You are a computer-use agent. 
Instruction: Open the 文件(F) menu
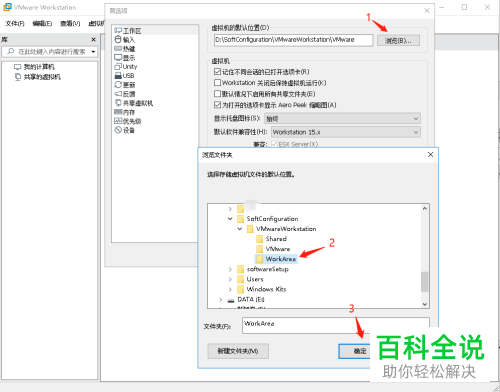[x=15, y=23]
